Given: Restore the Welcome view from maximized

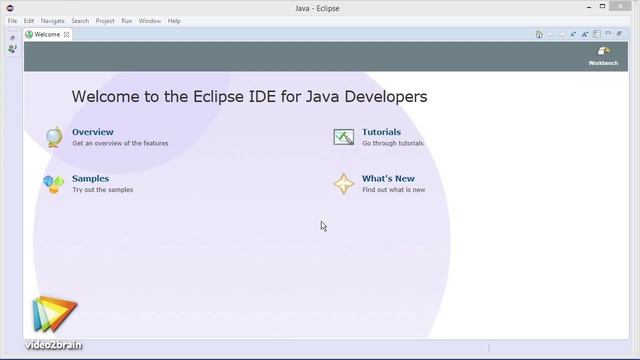Looking at the screenshot, I should click(x=619, y=33).
